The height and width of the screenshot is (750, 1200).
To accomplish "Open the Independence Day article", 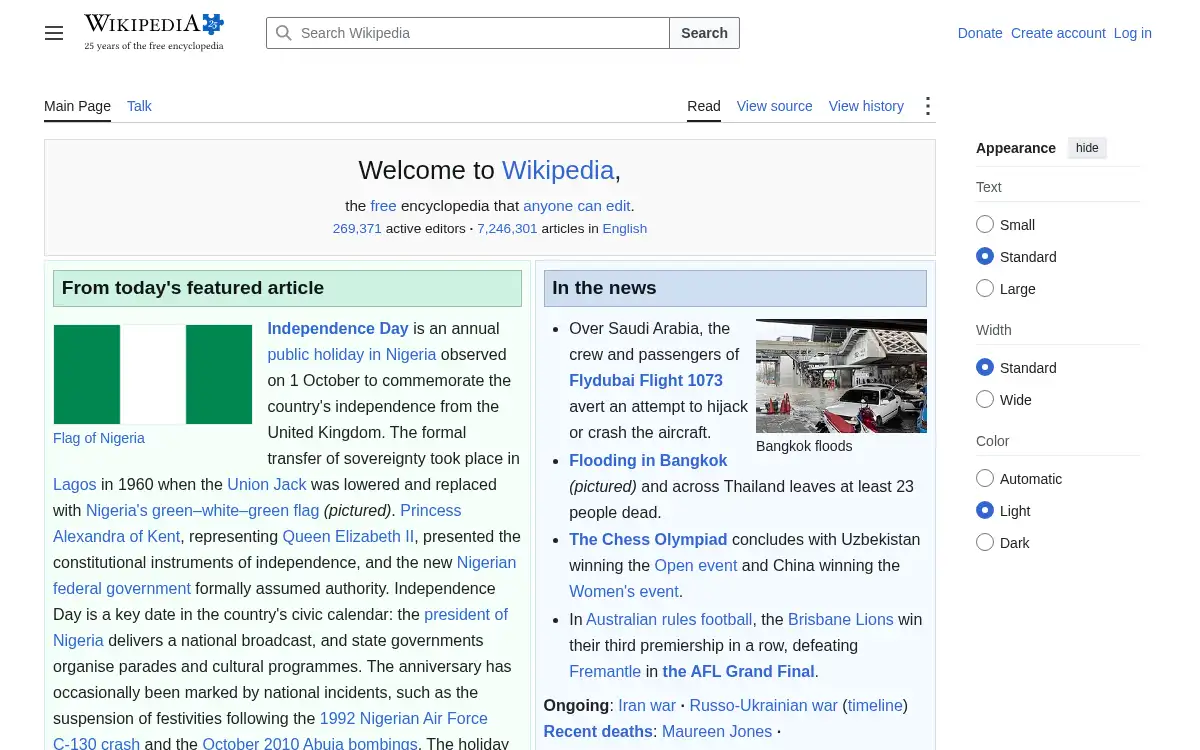I will pos(338,328).
